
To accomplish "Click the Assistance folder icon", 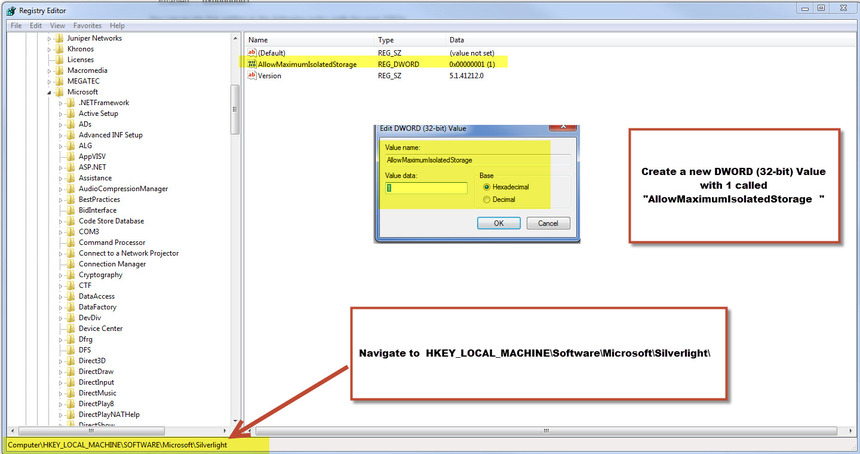I will click(71, 178).
